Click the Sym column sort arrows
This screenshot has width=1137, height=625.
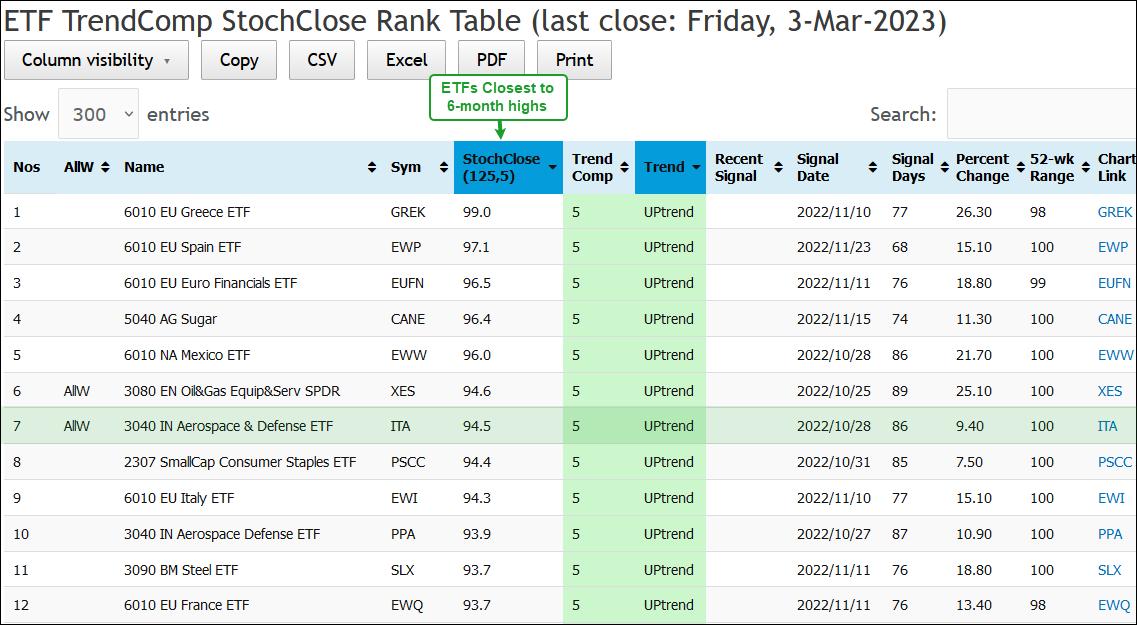pyautogui.click(x=444, y=167)
